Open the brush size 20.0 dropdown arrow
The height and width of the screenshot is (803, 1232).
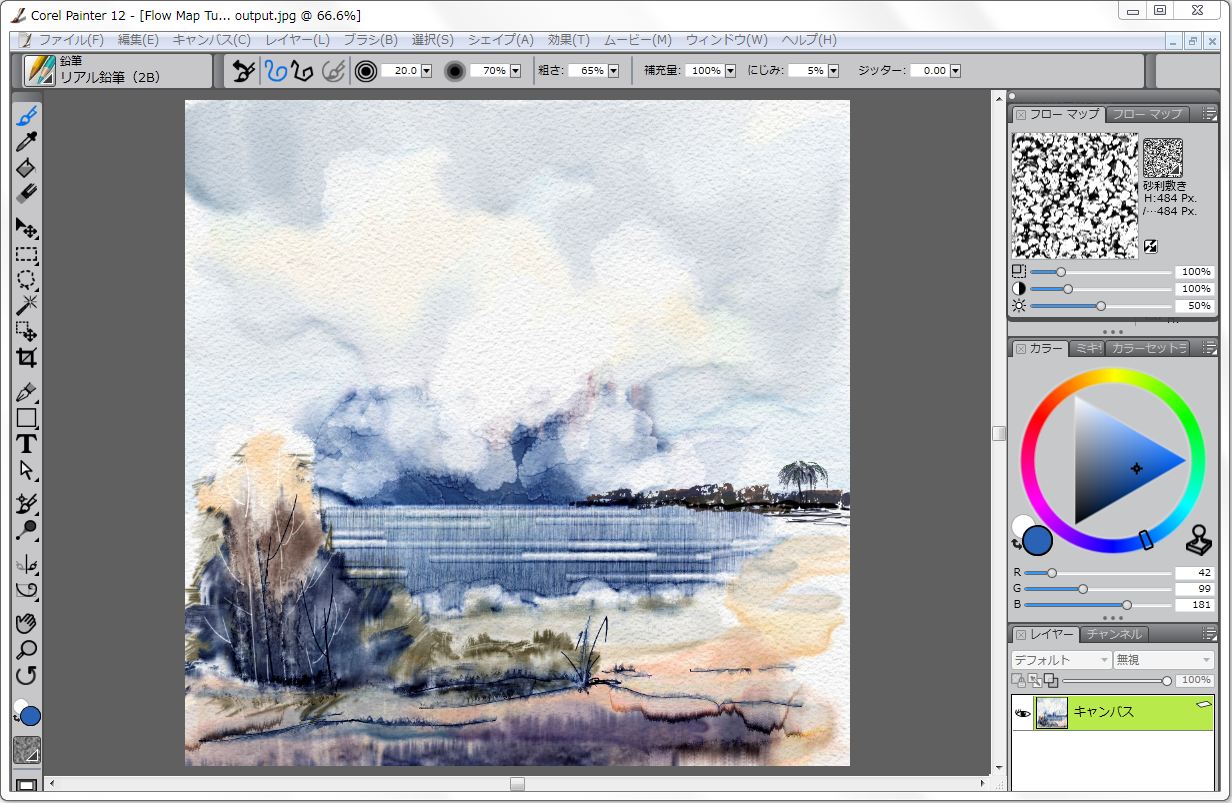tap(427, 71)
